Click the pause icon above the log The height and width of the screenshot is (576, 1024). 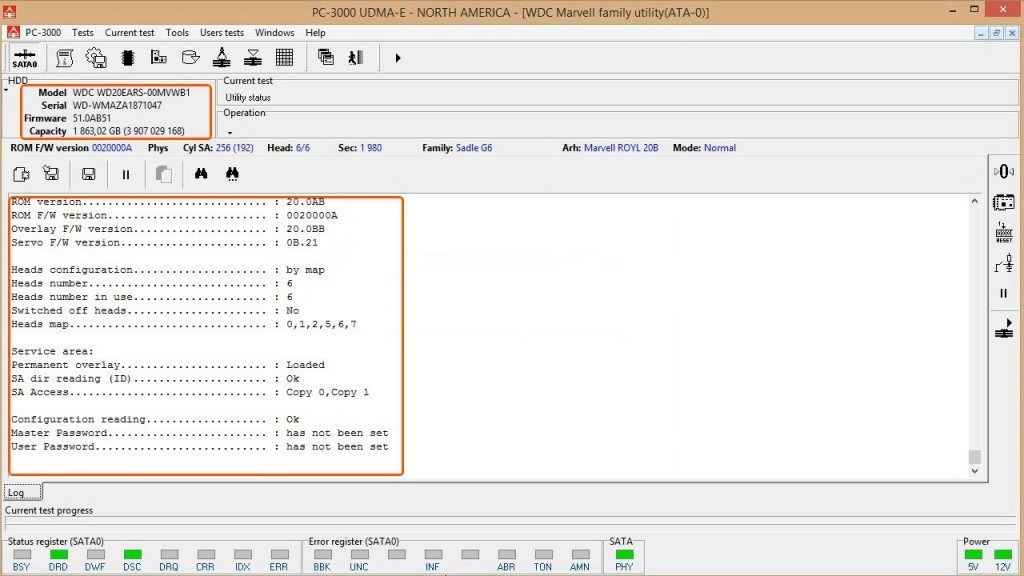tap(126, 174)
